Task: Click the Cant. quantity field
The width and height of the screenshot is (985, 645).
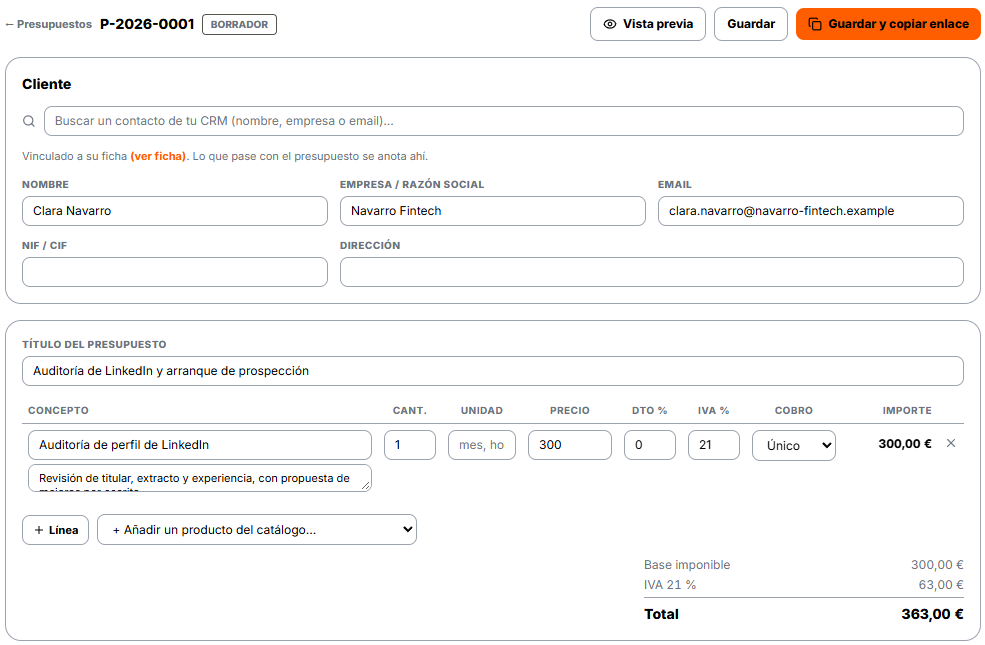Action: click(410, 445)
